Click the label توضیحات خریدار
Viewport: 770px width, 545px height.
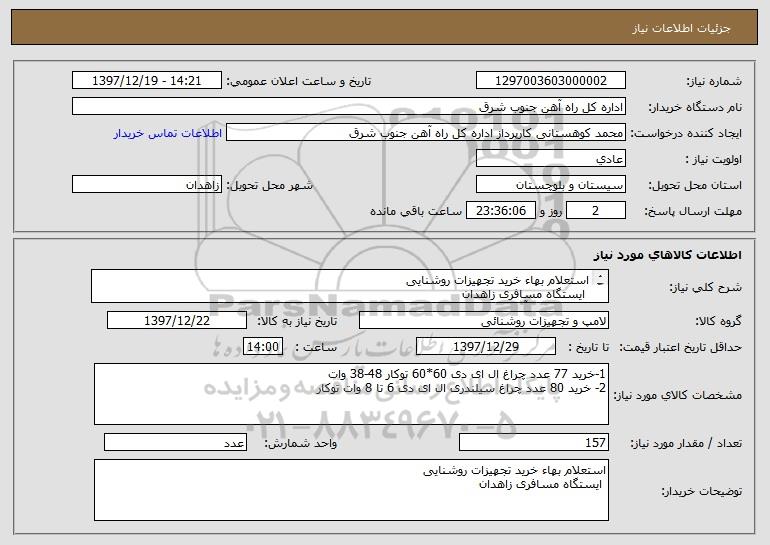coord(702,491)
